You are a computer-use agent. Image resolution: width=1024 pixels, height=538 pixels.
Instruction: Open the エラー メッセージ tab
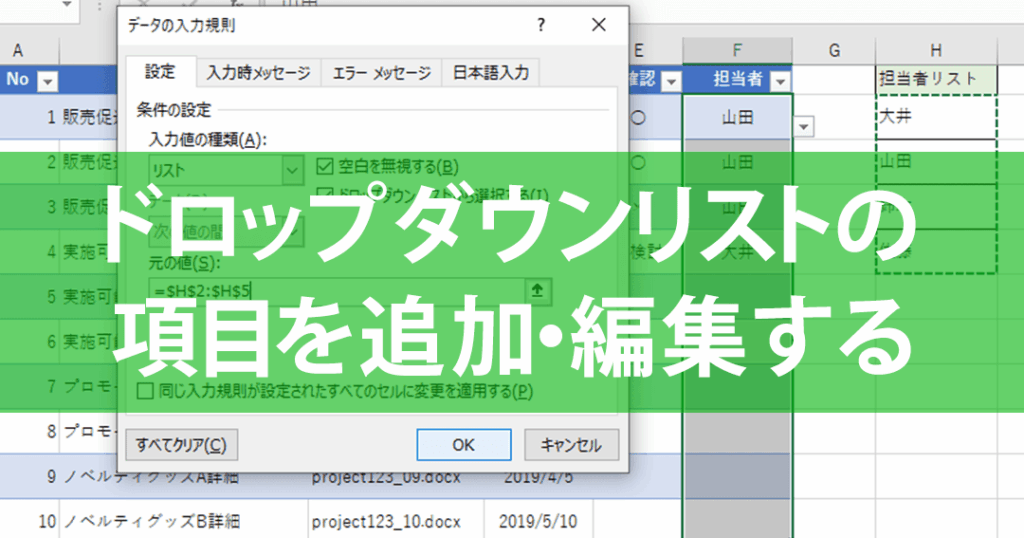(381, 72)
